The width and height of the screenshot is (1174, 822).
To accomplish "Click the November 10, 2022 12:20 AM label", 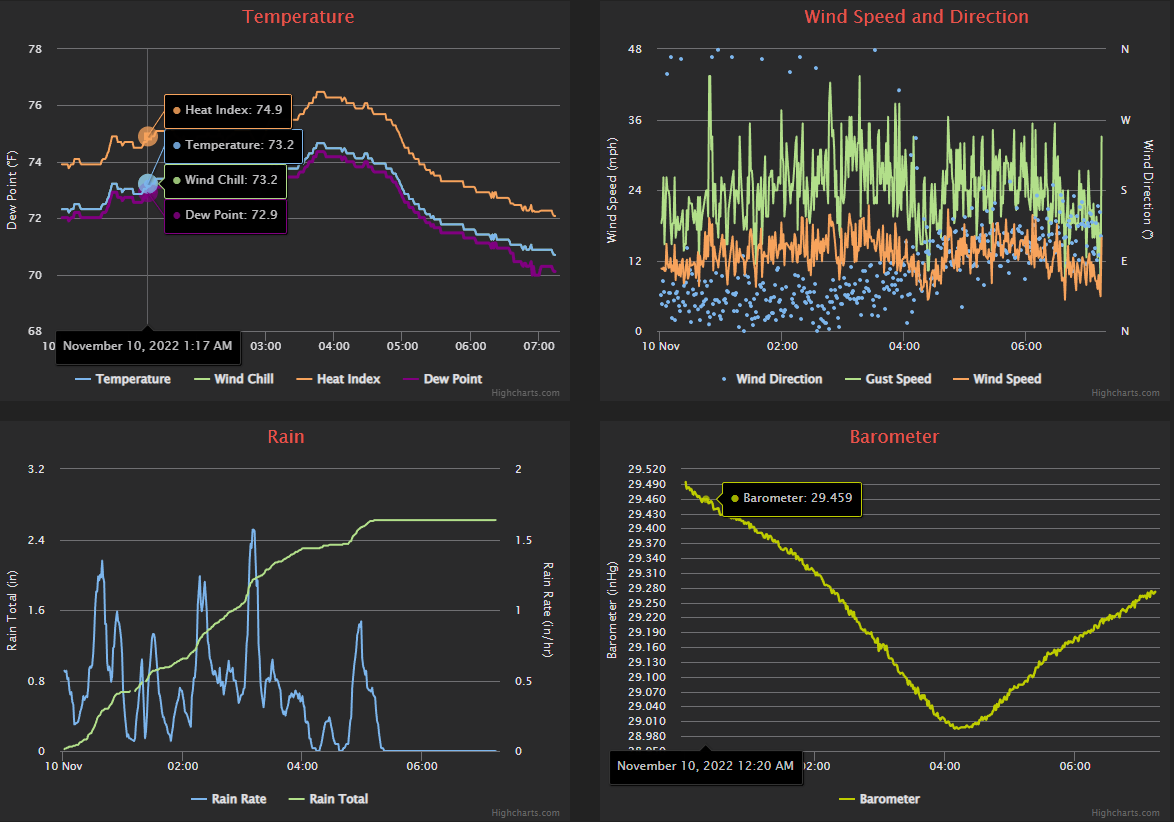I will pyautogui.click(x=705, y=766).
